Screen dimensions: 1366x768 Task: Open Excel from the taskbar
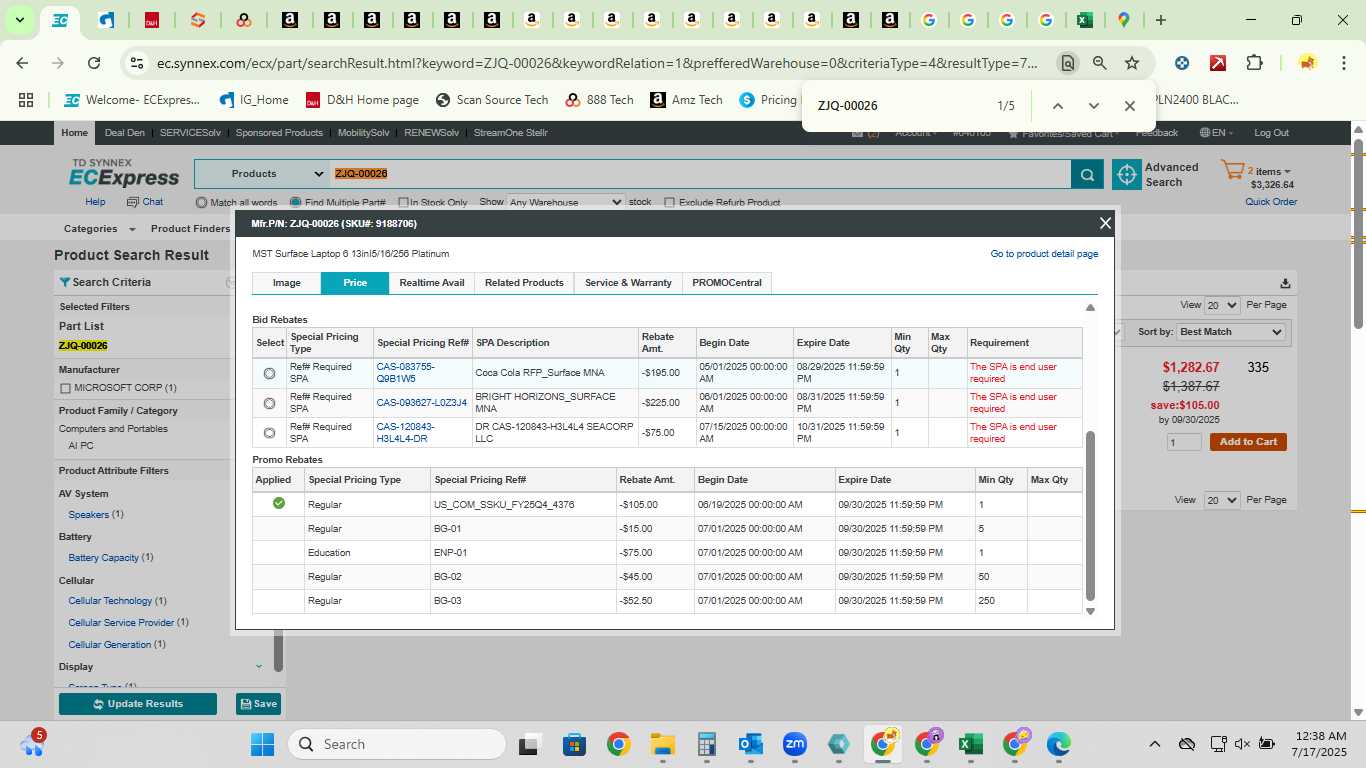[970, 744]
